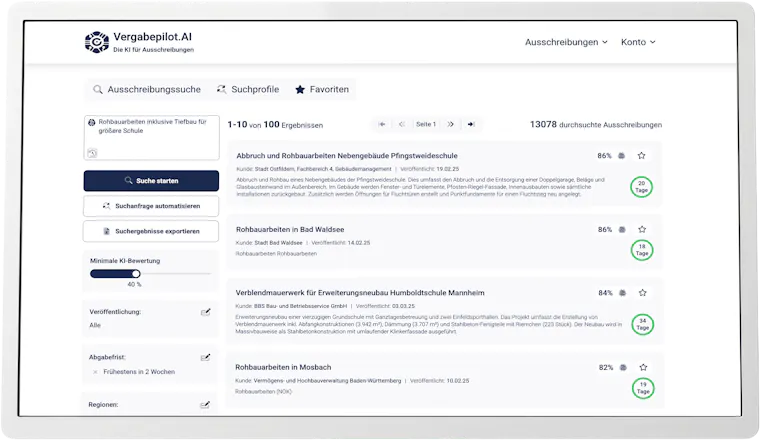Screen dimensions: 760x440
Task: Click the 13078 durchsuchte Ausschreibungen count
Action: [x=596, y=125]
